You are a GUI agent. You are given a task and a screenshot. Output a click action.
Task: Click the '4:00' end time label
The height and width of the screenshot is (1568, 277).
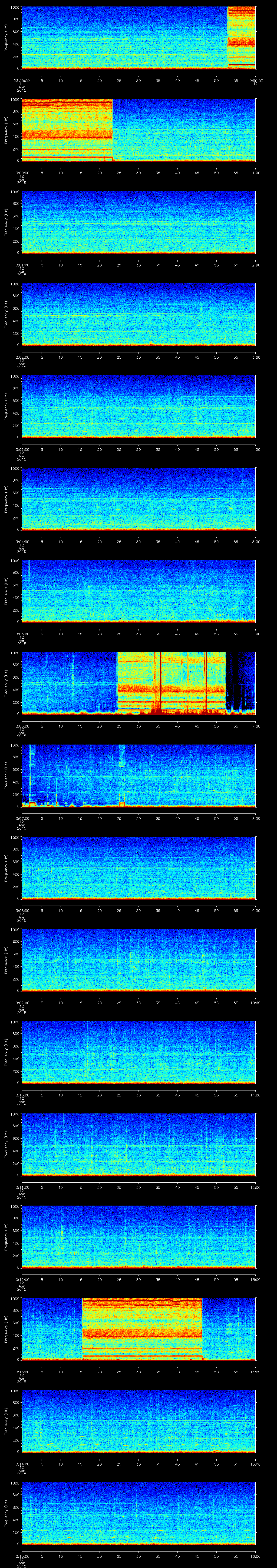(x=256, y=449)
